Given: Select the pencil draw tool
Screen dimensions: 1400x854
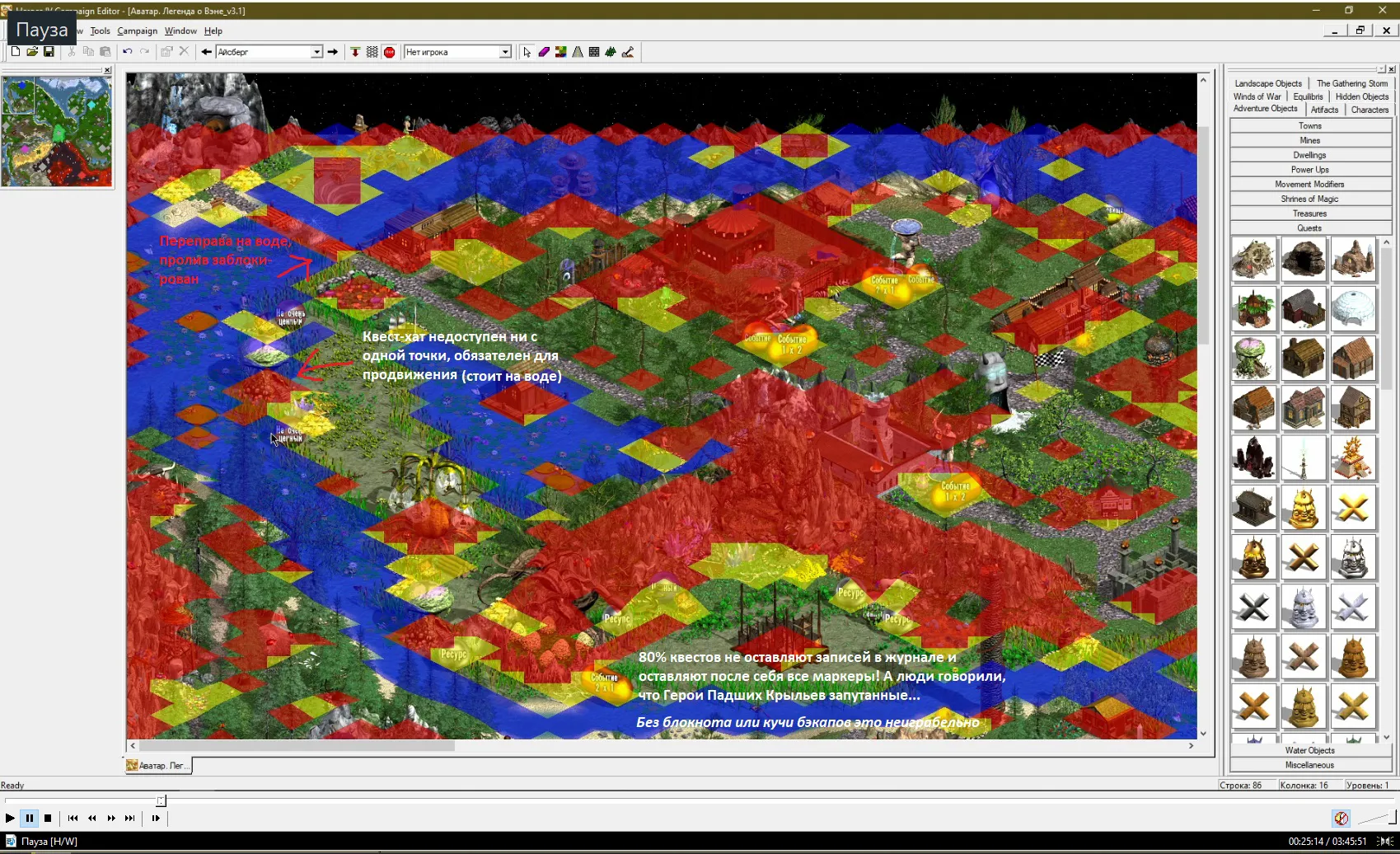Looking at the screenshot, I should pyautogui.click(x=628, y=52).
